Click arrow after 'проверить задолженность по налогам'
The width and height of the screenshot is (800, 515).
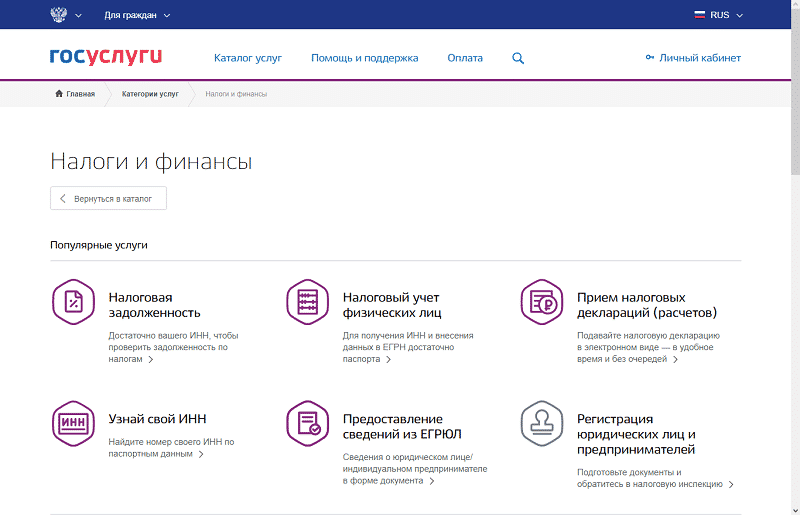point(151,359)
